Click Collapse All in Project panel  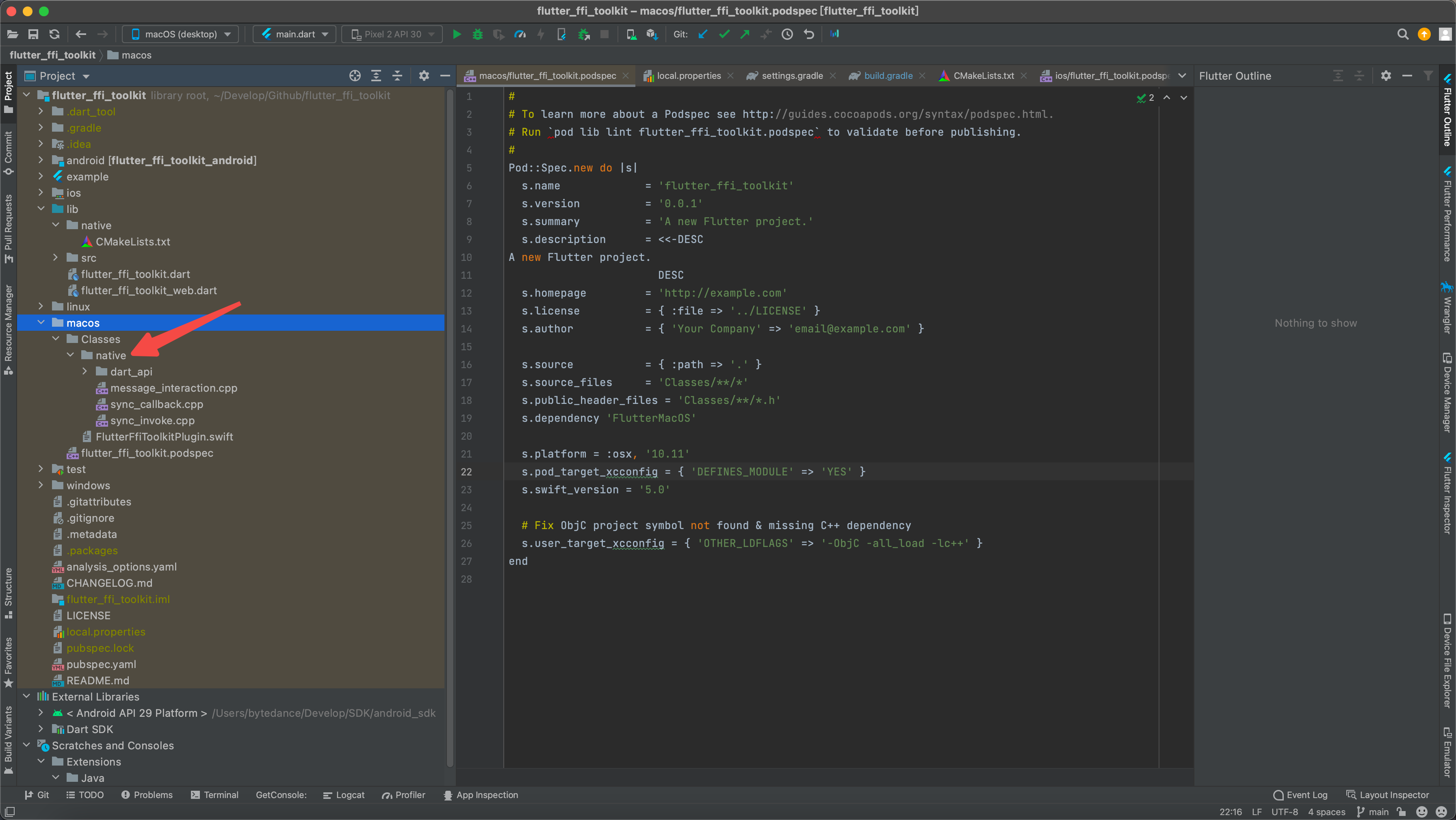[398, 76]
